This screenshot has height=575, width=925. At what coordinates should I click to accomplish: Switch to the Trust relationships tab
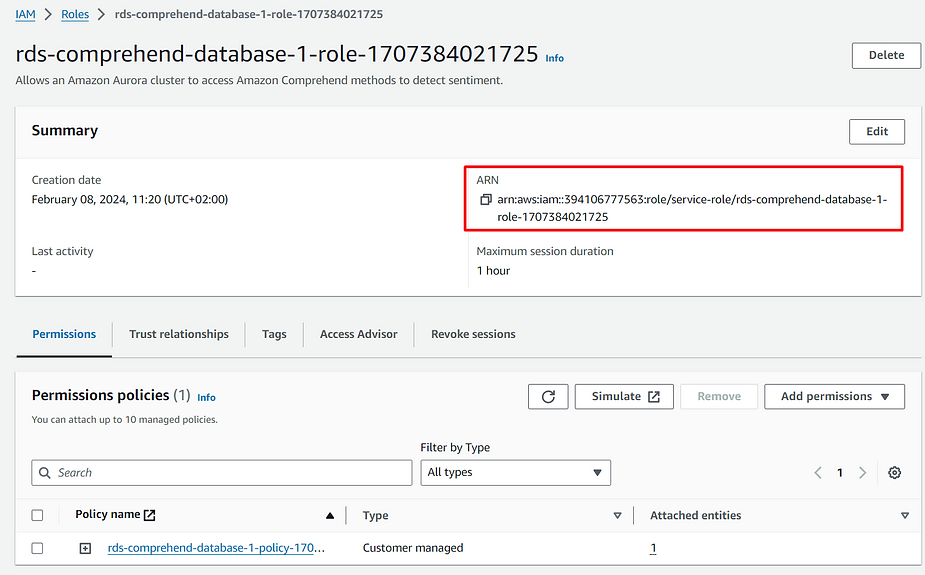point(179,334)
